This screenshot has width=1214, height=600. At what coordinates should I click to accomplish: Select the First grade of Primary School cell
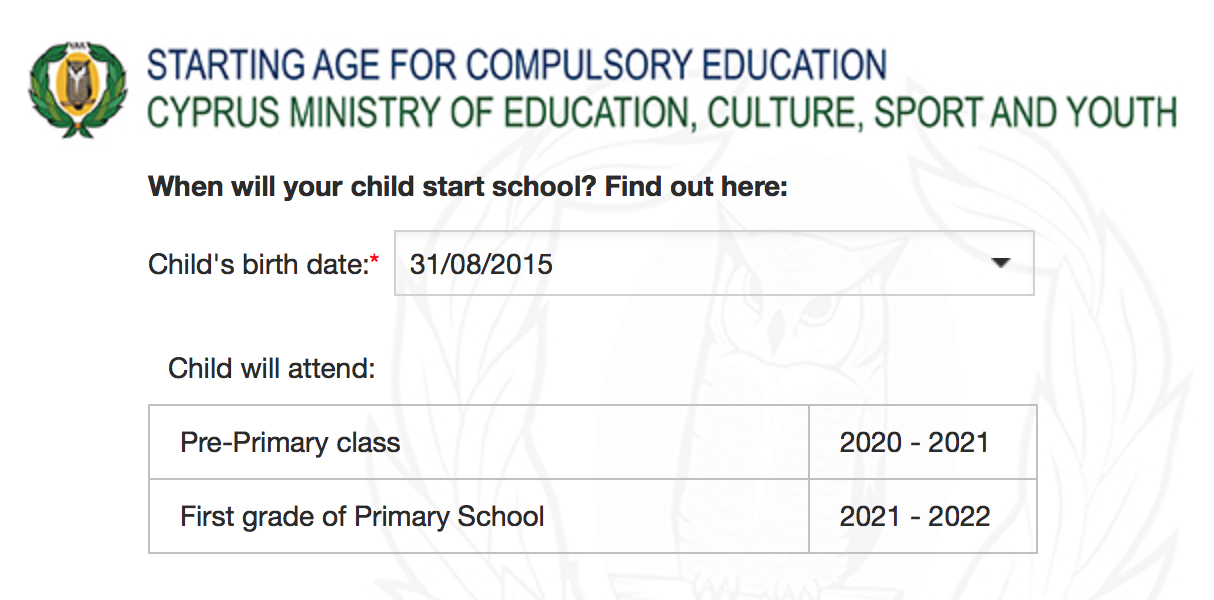point(479,516)
